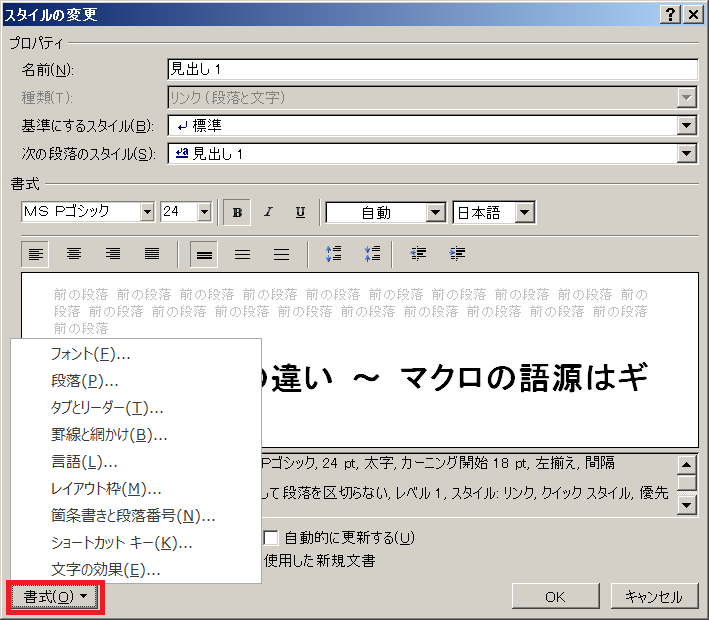Choose 段落(P)... from the format menu
The height and width of the screenshot is (620, 709).
(136, 381)
